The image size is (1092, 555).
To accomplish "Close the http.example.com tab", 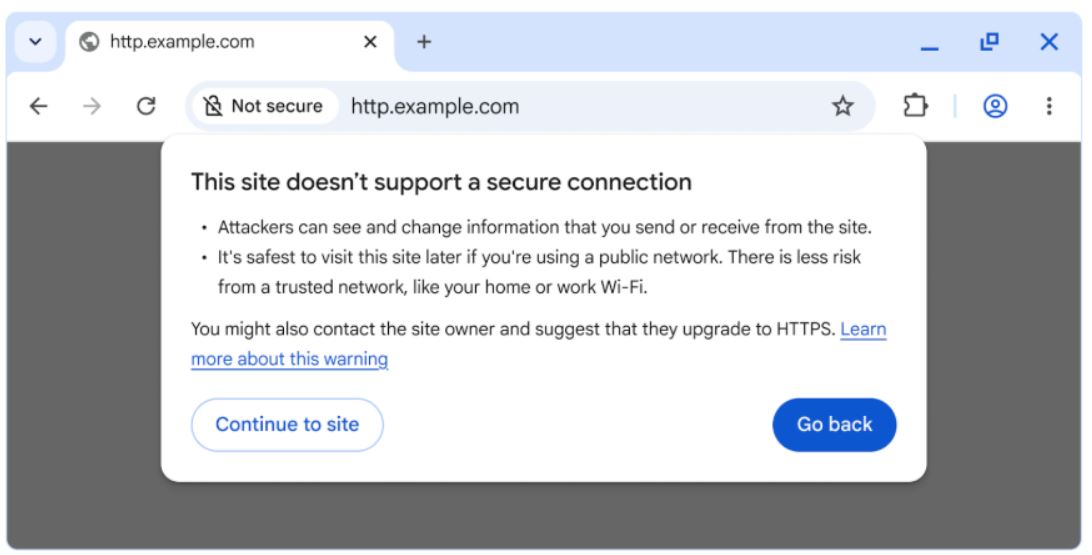I will (370, 42).
